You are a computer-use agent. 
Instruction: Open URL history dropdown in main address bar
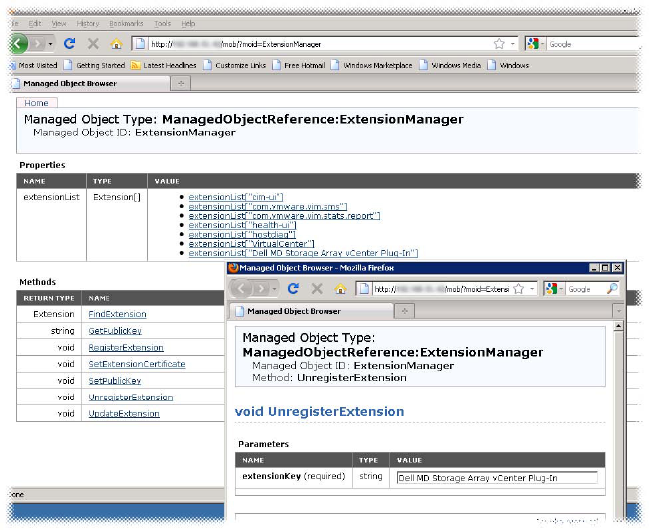pos(513,43)
